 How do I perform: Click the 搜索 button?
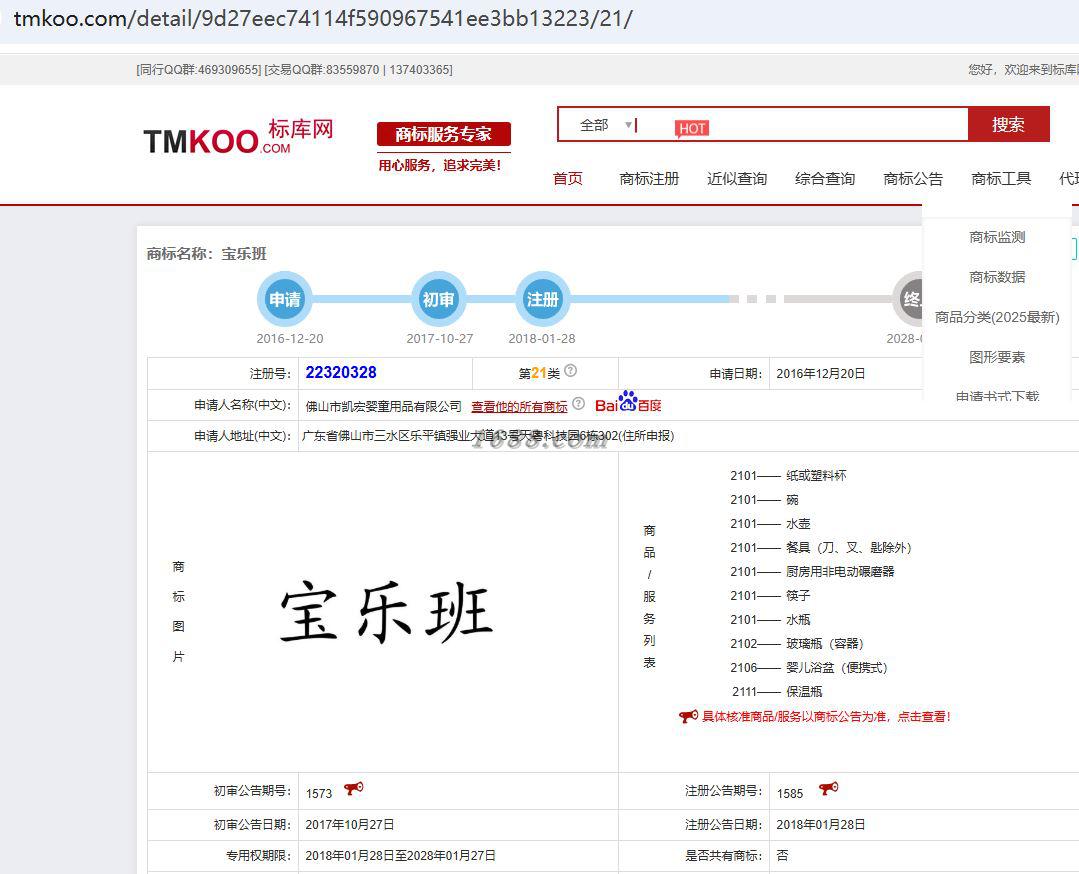pyautogui.click(x=1009, y=125)
